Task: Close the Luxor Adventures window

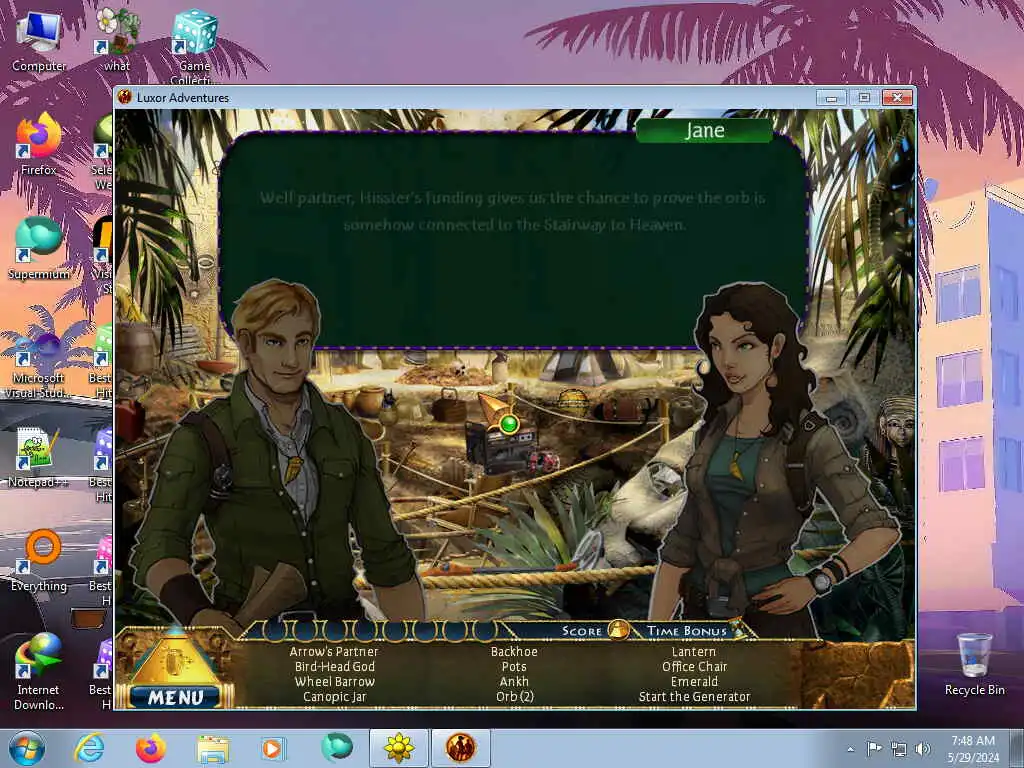Action: coord(897,98)
